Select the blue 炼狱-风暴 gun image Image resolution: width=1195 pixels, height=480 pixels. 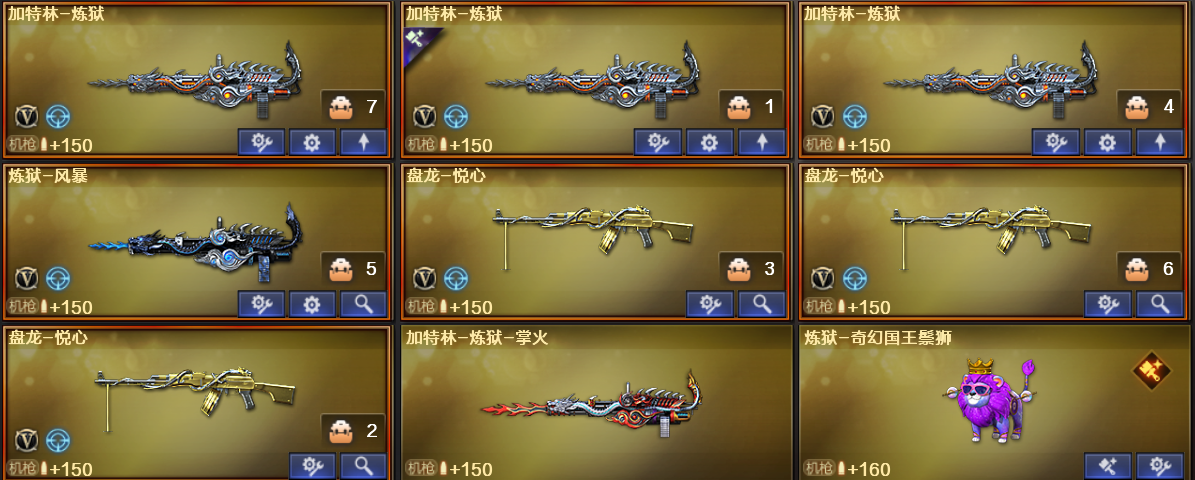pyautogui.click(x=195, y=244)
